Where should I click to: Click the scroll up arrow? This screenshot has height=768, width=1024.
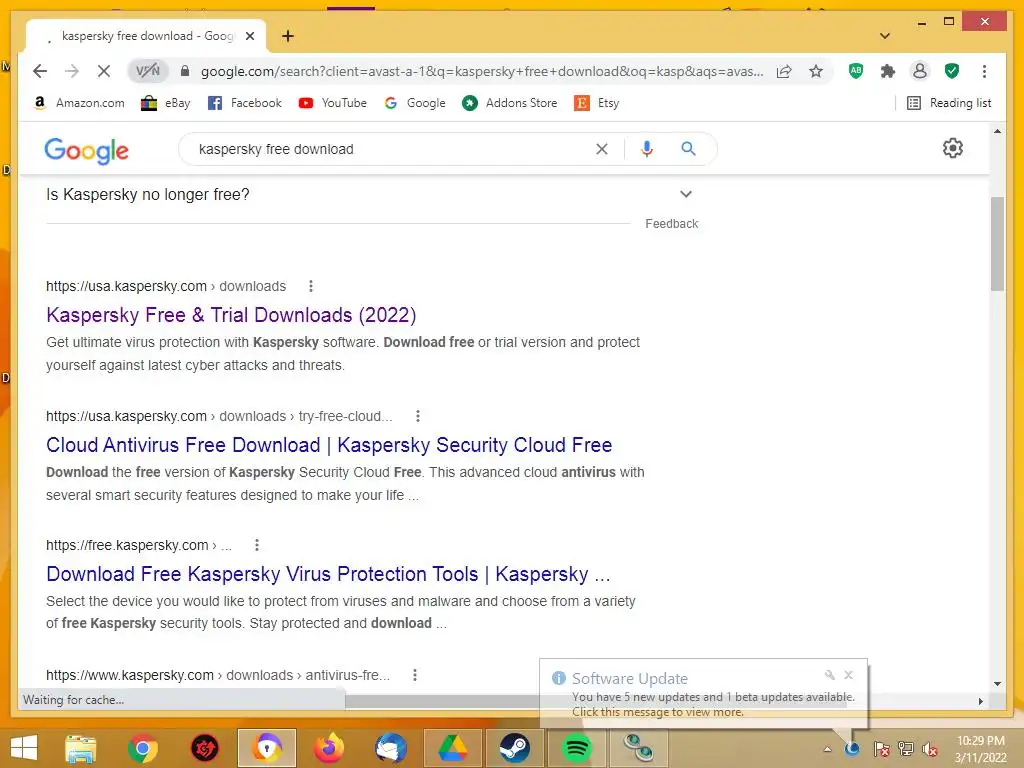(x=997, y=131)
